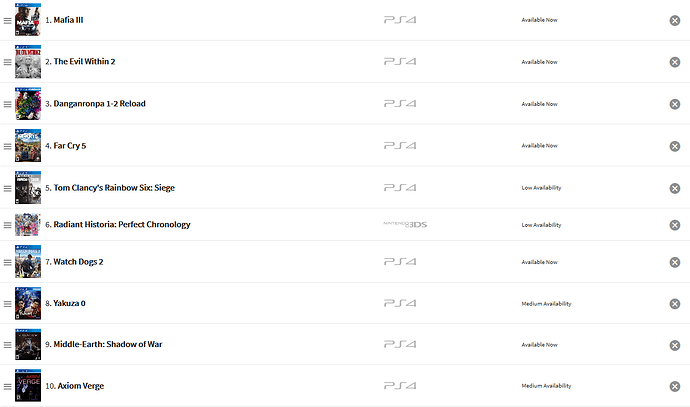Delete Far Cry 5 using X icon
This screenshot has height=407, width=690.
pyautogui.click(x=675, y=146)
